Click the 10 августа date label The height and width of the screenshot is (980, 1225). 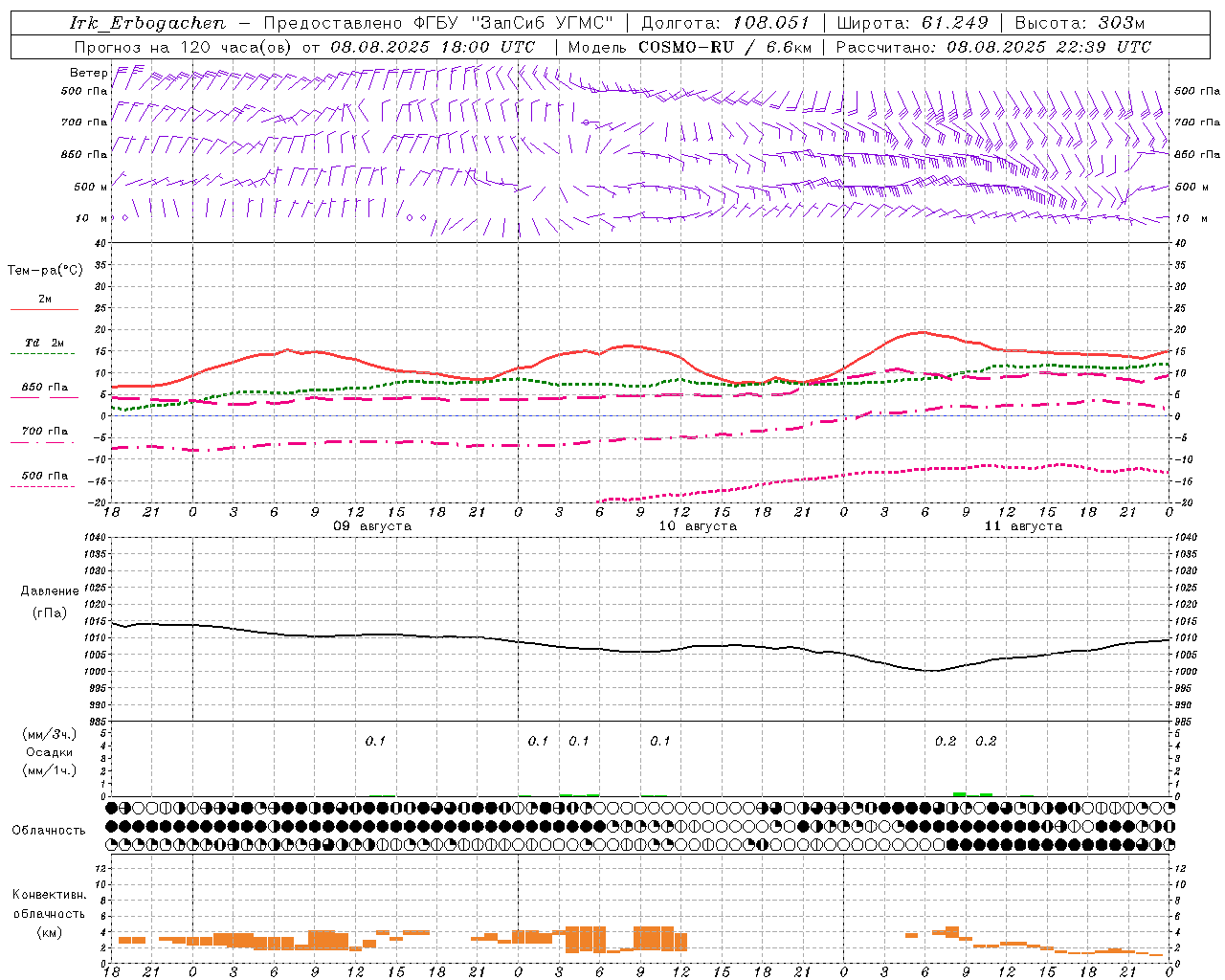pyautogui.click(x=698, y=526)
